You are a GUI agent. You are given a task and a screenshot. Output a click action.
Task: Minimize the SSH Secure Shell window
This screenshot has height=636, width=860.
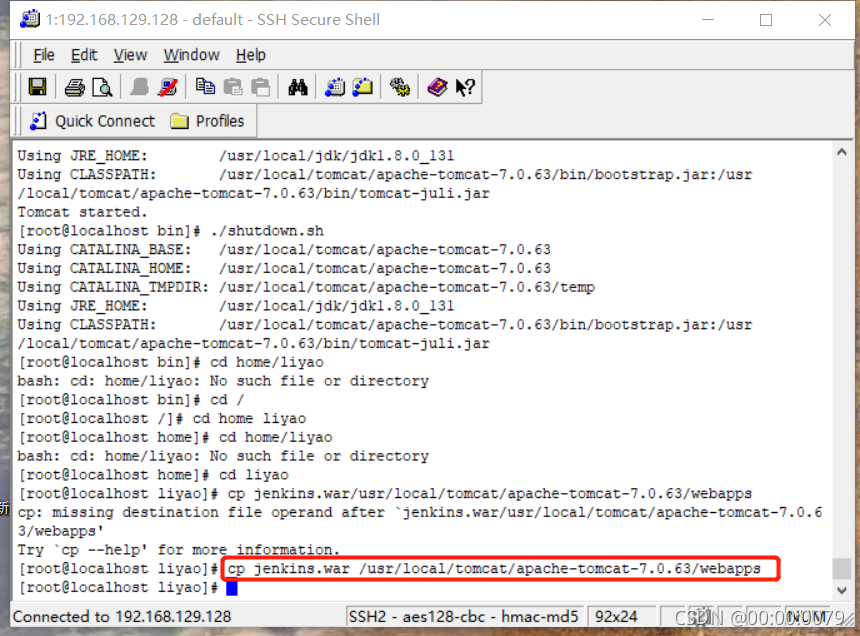pyautogui.click(x=708, y=20)
